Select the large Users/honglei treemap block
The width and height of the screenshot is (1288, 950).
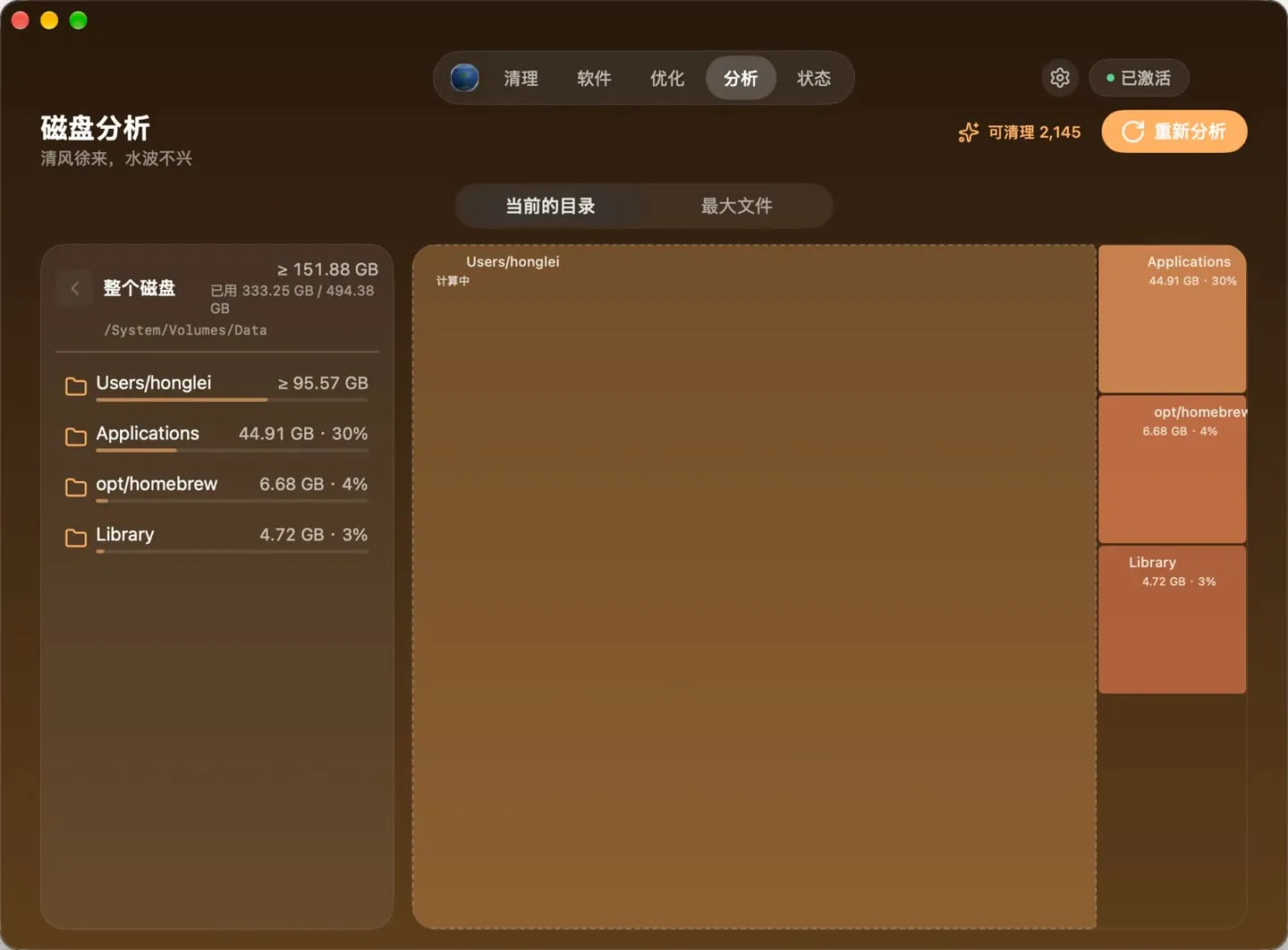coord(754,587)
